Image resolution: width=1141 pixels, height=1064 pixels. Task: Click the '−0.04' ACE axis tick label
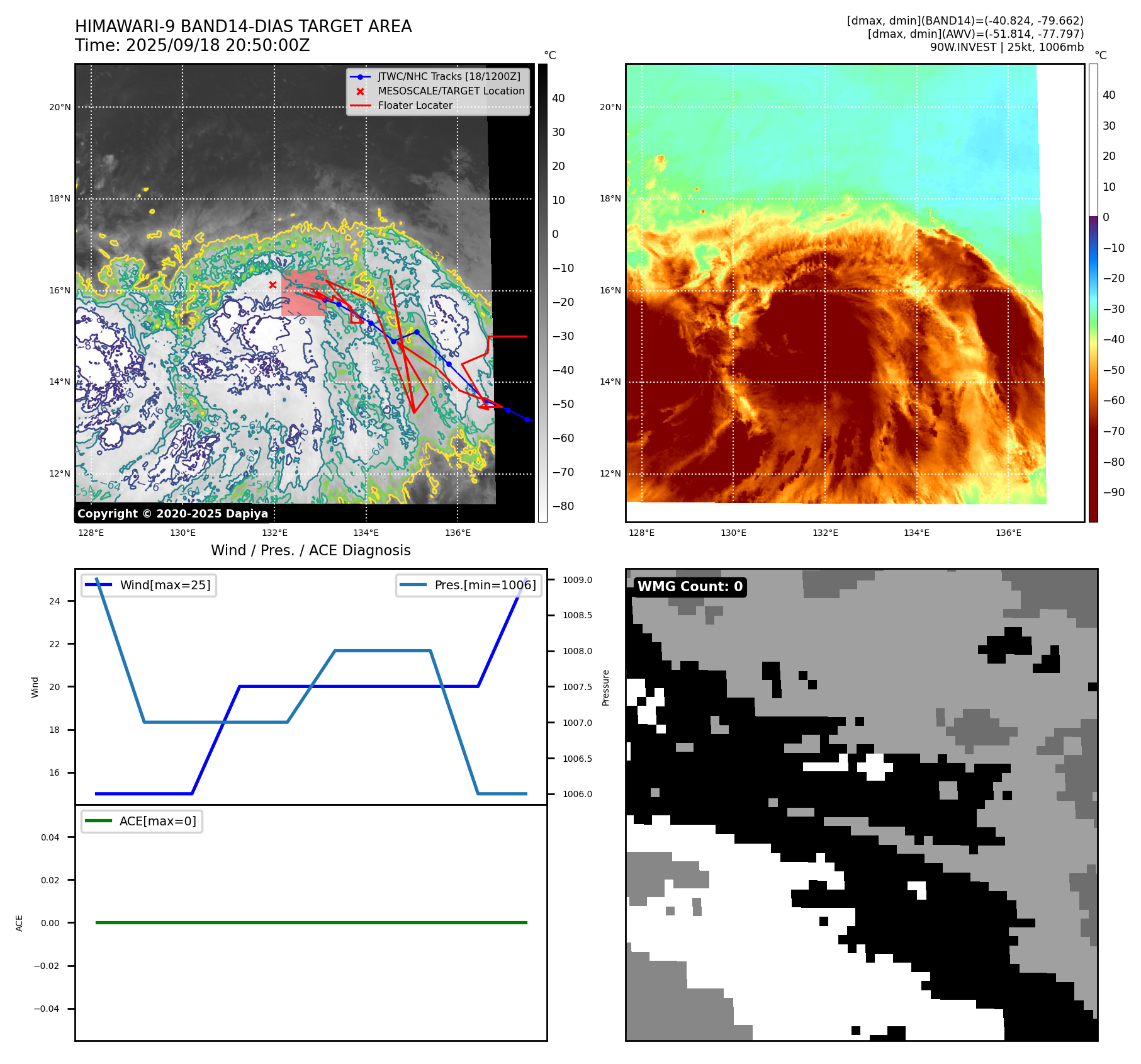click(47, 1009)
